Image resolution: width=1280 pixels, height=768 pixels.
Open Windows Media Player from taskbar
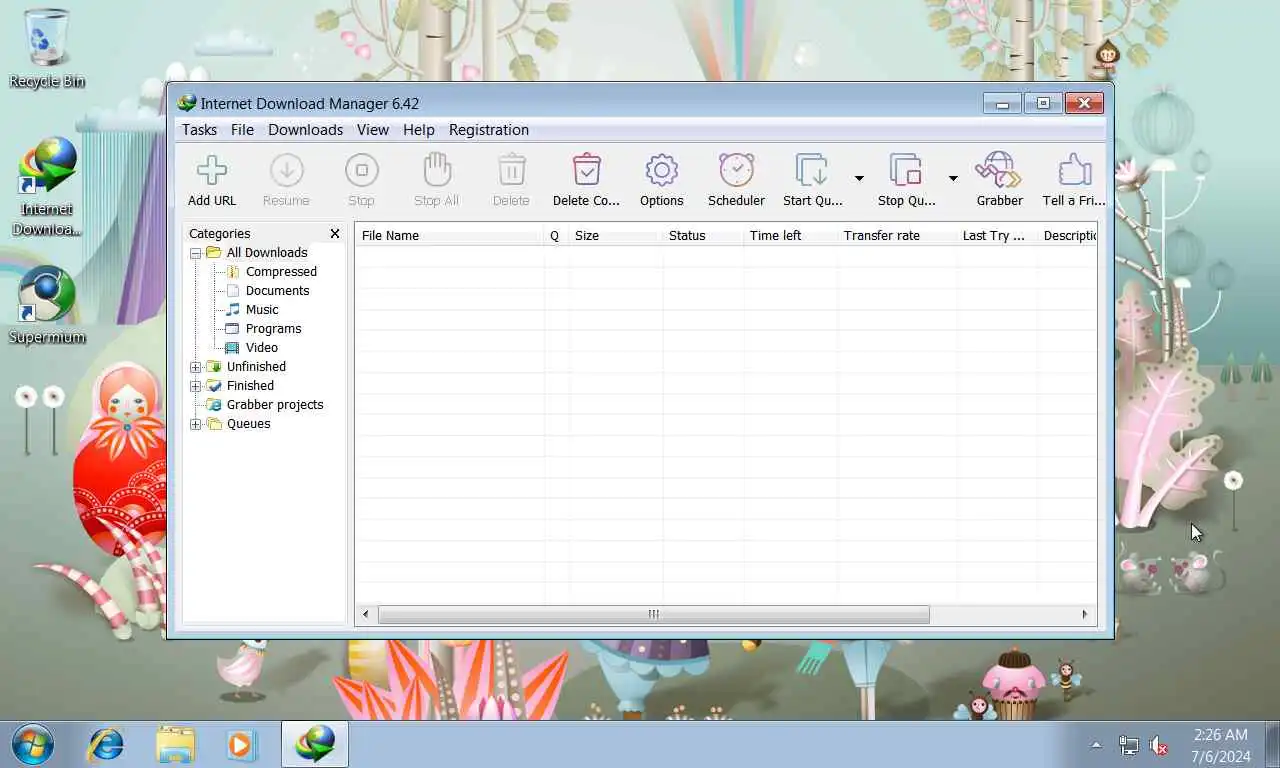tap(240, 744)
